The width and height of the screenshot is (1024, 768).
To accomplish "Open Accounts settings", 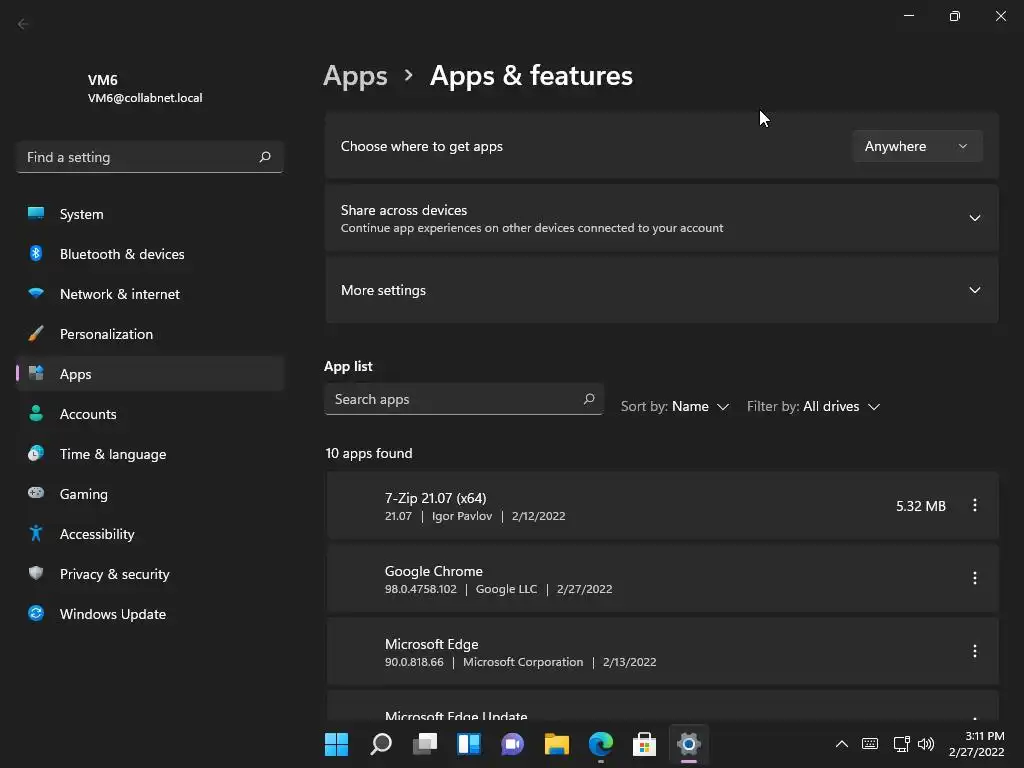I will (x=150, y=414).
